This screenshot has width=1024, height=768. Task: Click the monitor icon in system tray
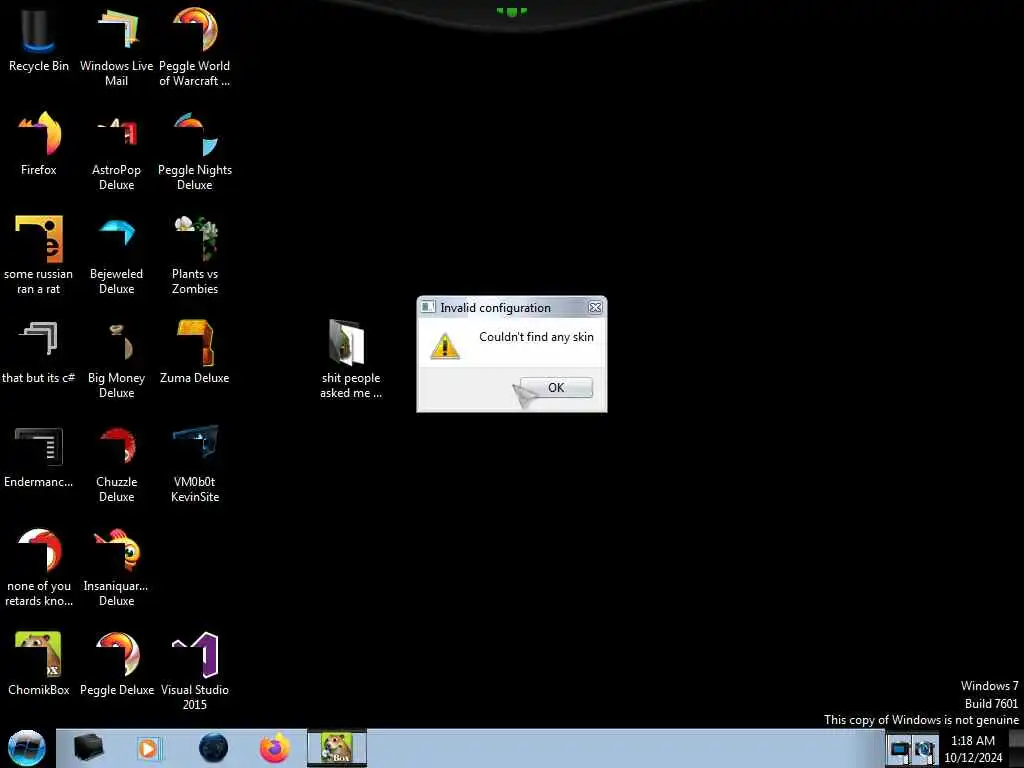tap(900, 749)
